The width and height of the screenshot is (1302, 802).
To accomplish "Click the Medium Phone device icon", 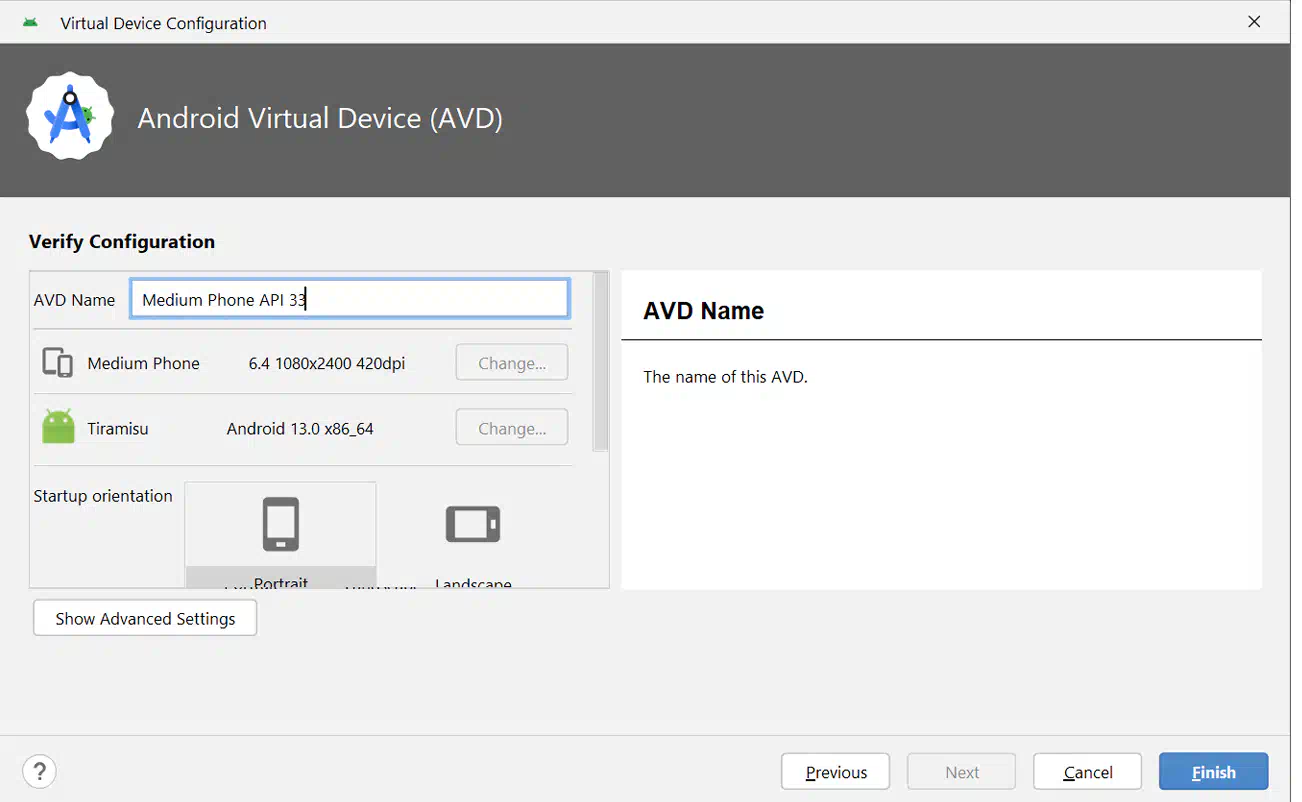I will tap(58, 363).
